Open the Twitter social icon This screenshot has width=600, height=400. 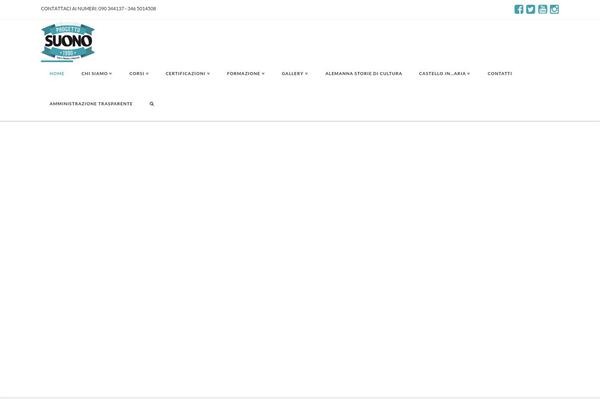tap(530, 9)
